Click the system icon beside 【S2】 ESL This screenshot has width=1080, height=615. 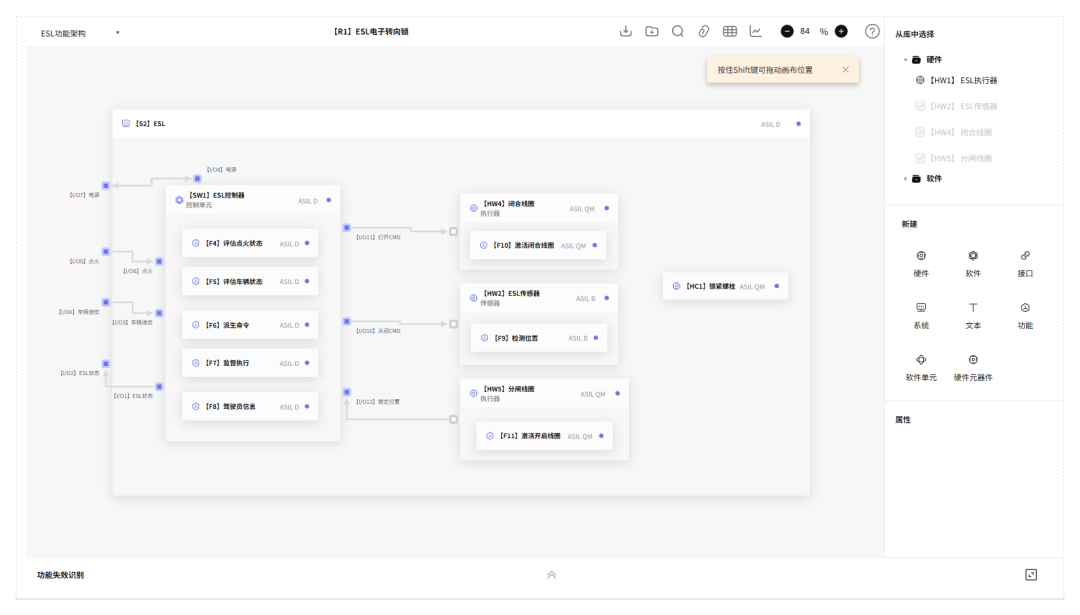[x=126, y=123]
